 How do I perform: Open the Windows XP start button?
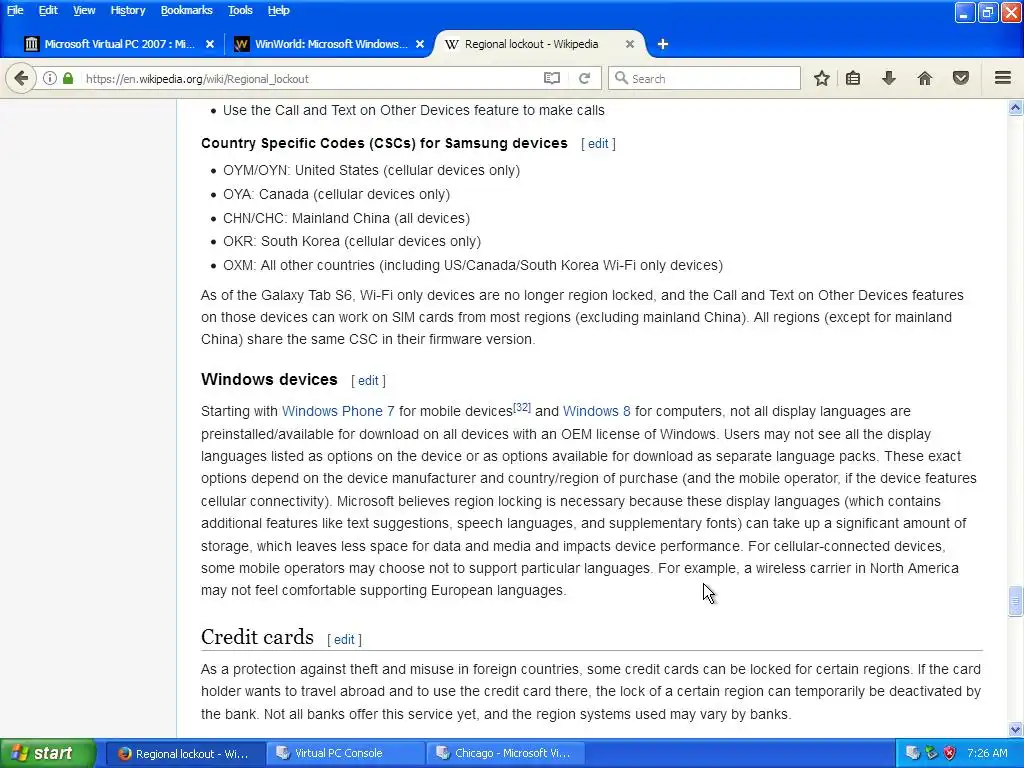point(46,754)
